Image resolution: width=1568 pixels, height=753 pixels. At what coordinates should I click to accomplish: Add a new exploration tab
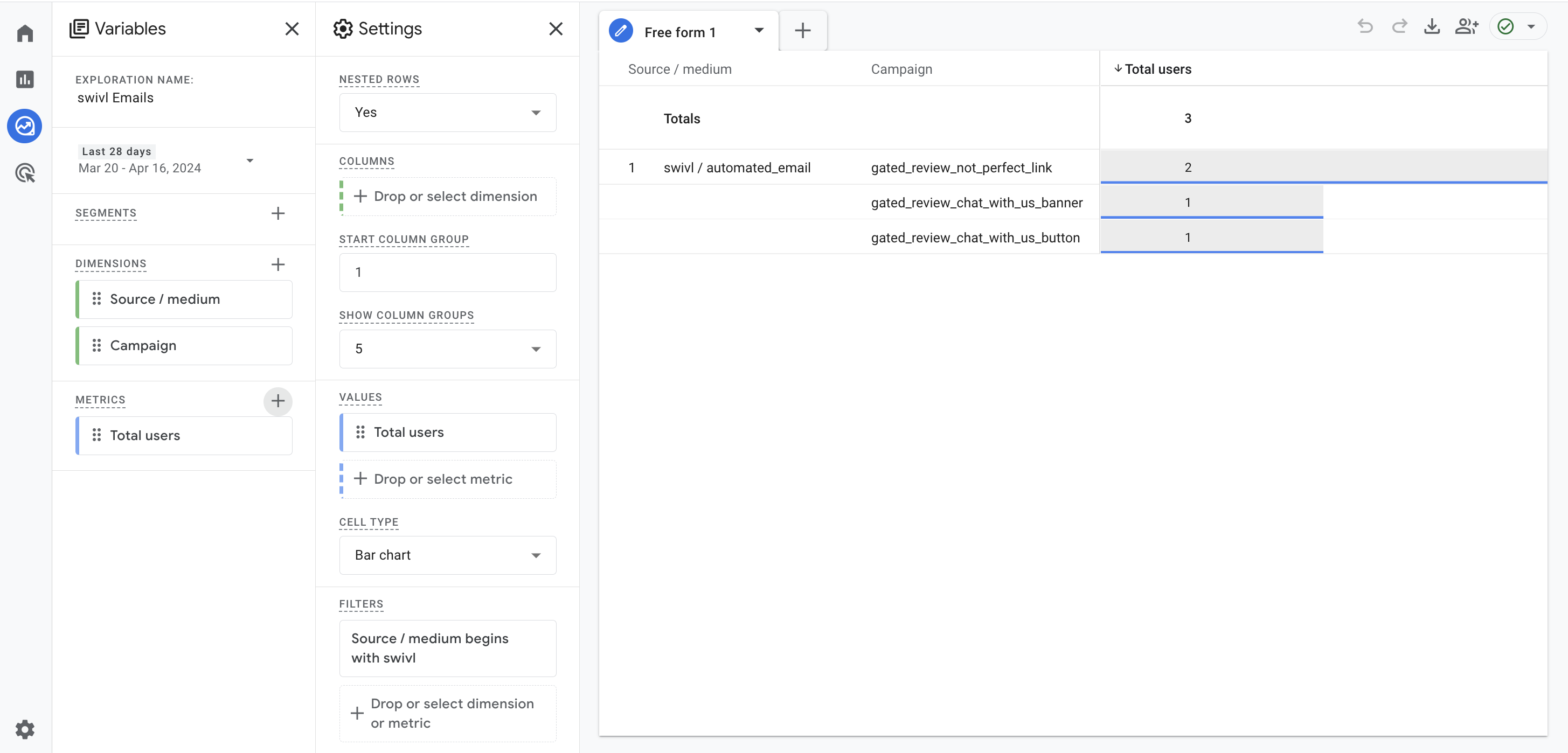[x=802, y=30]
